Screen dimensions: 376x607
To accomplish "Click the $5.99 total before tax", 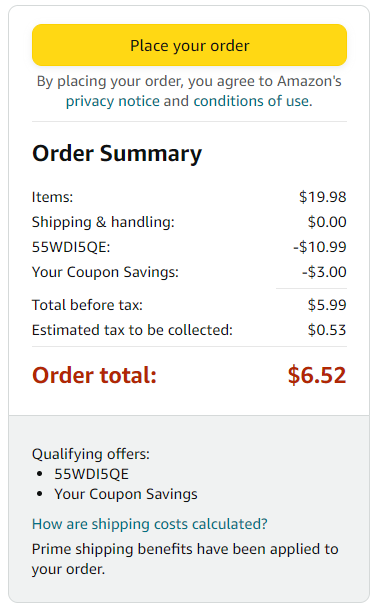I will pyautogui.click(x=327, y=305).
